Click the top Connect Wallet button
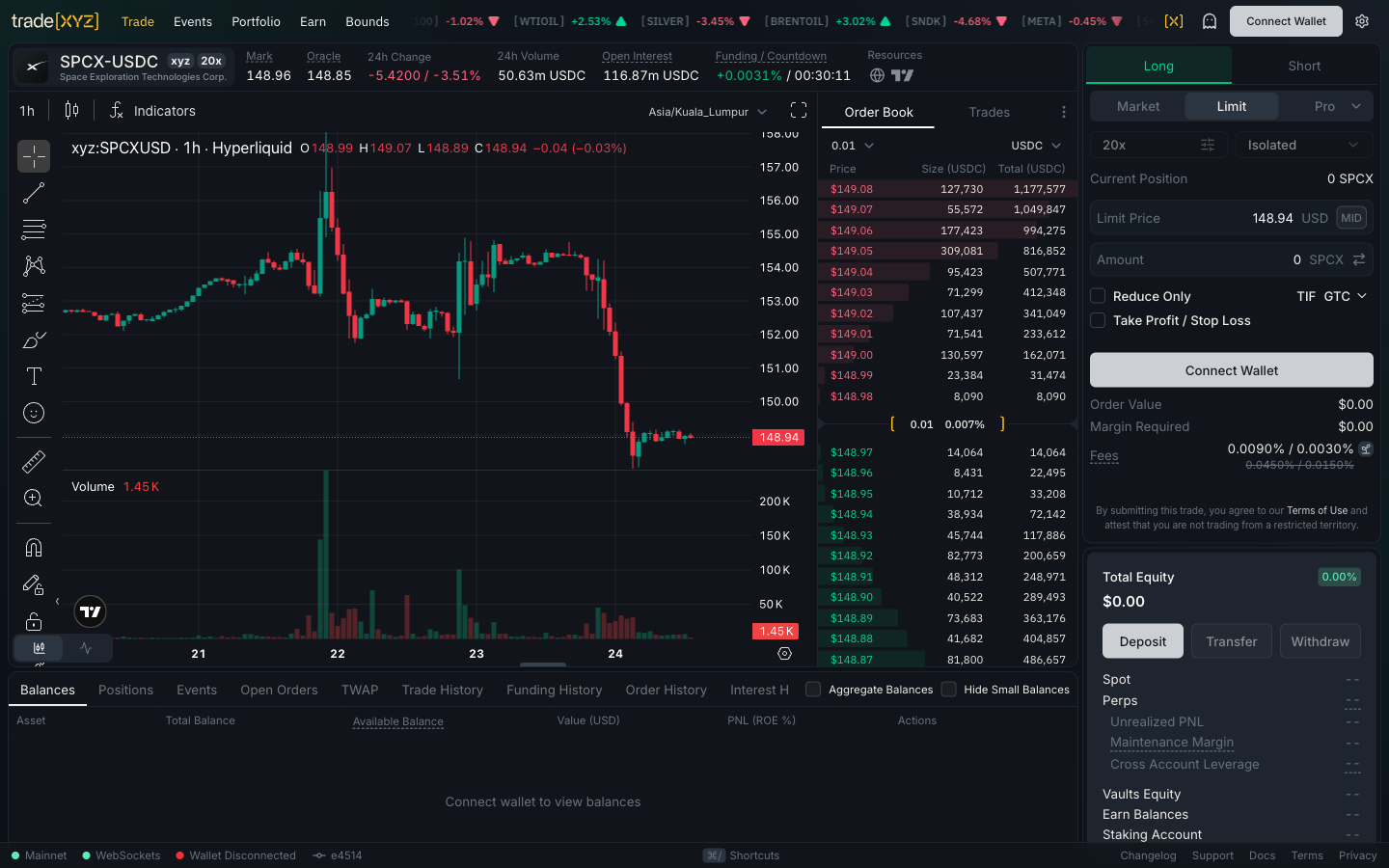This screenshot has height=868, width=1389. click(1286, 21)
